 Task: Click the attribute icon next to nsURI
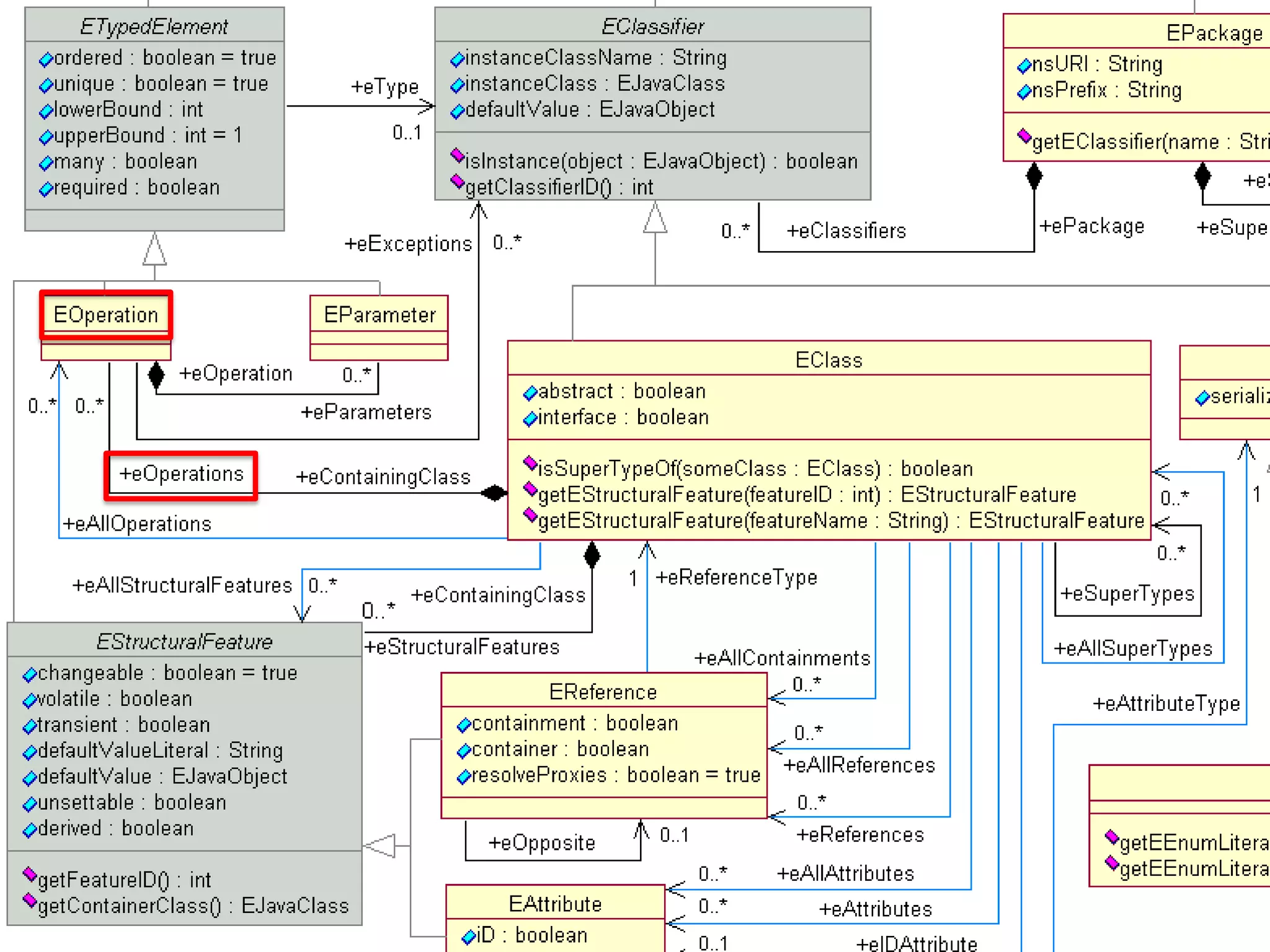1024,66
